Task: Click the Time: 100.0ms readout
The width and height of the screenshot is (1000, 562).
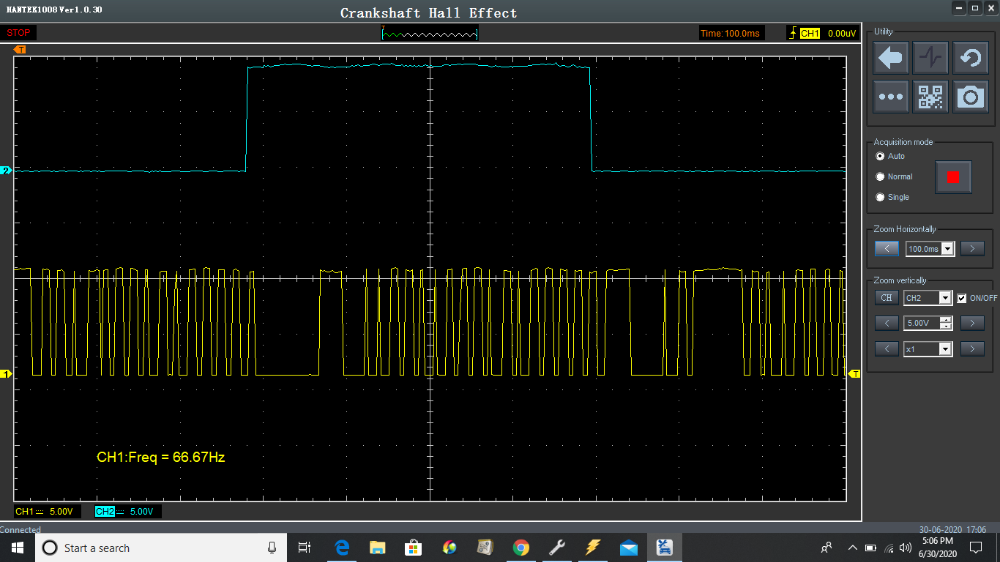Action: click(x=730, y=33)
